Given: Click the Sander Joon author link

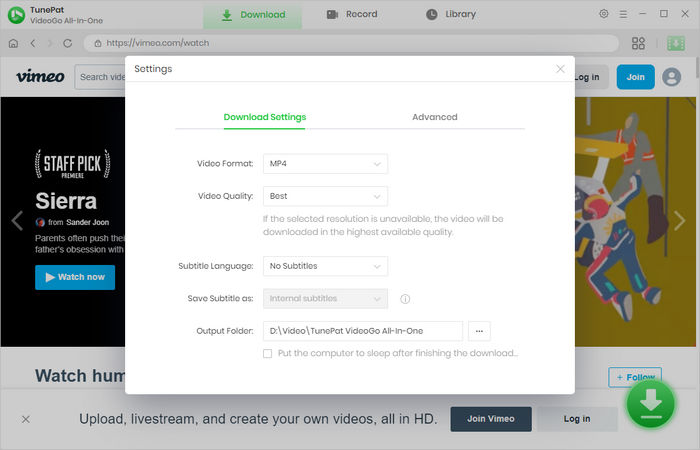Looking at the screenshot, I should (x=88, y=222).
